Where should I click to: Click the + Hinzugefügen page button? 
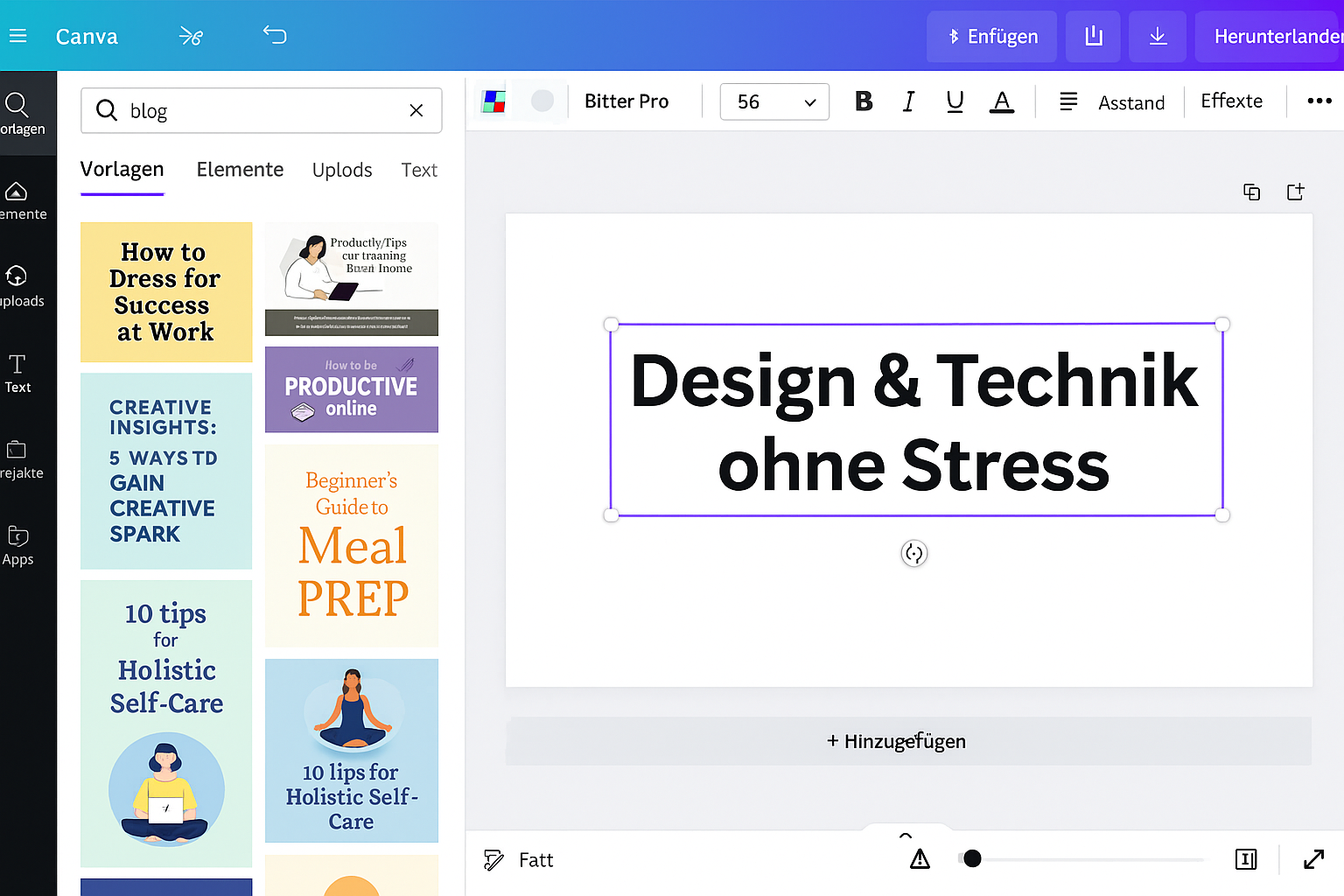click(x=908, y=741)
